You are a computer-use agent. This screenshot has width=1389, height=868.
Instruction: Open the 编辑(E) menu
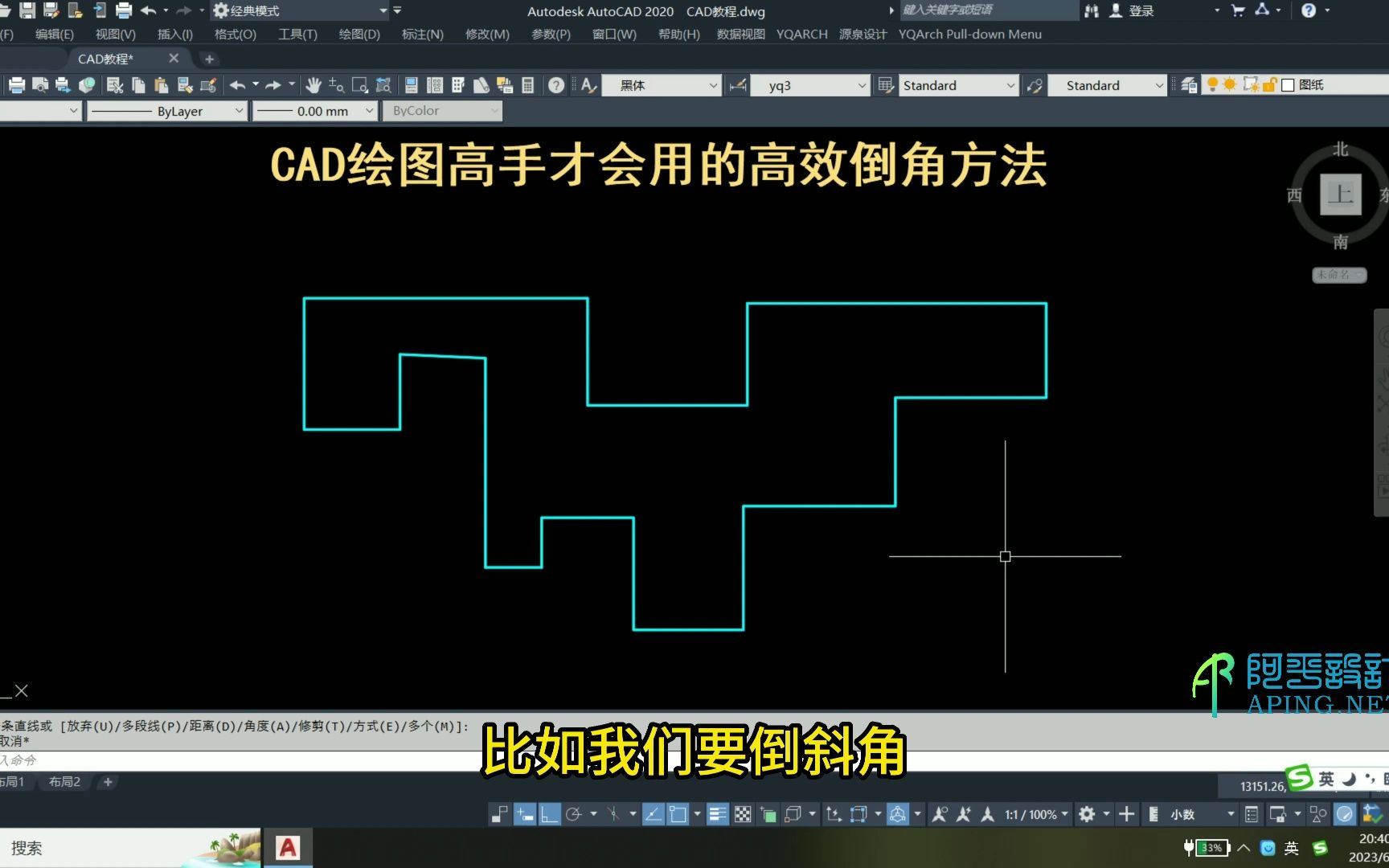[55, 34]
